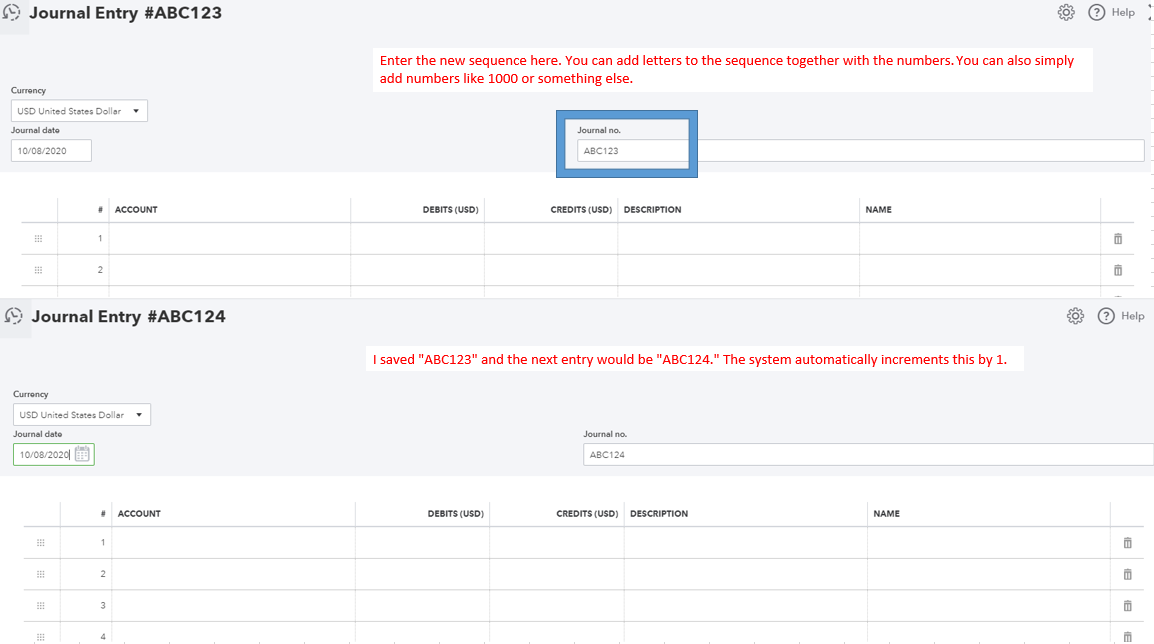Delete row 4 in the ABC124 journal table
Image resolution: width=1154 pixels, height=644 pixels.
(1128, 637)
